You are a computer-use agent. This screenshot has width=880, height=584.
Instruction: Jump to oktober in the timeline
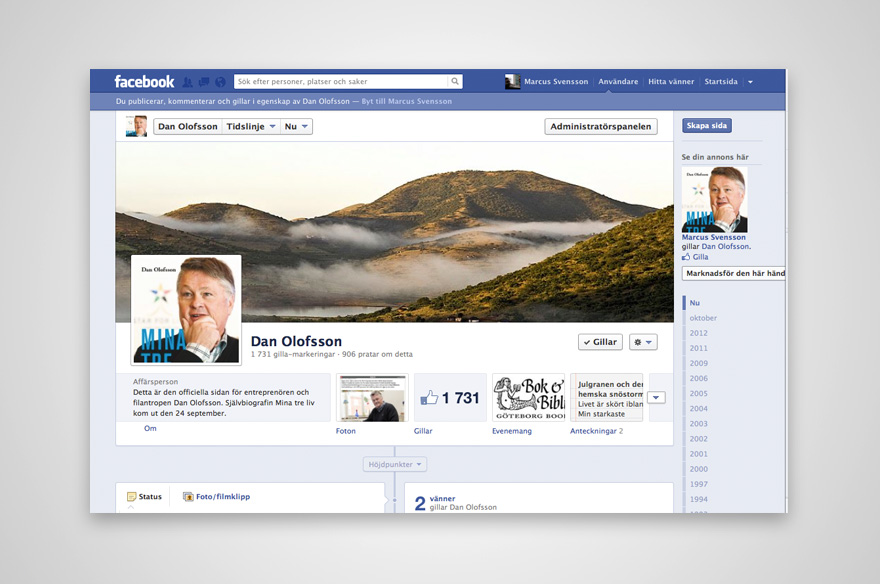point(703,318)
